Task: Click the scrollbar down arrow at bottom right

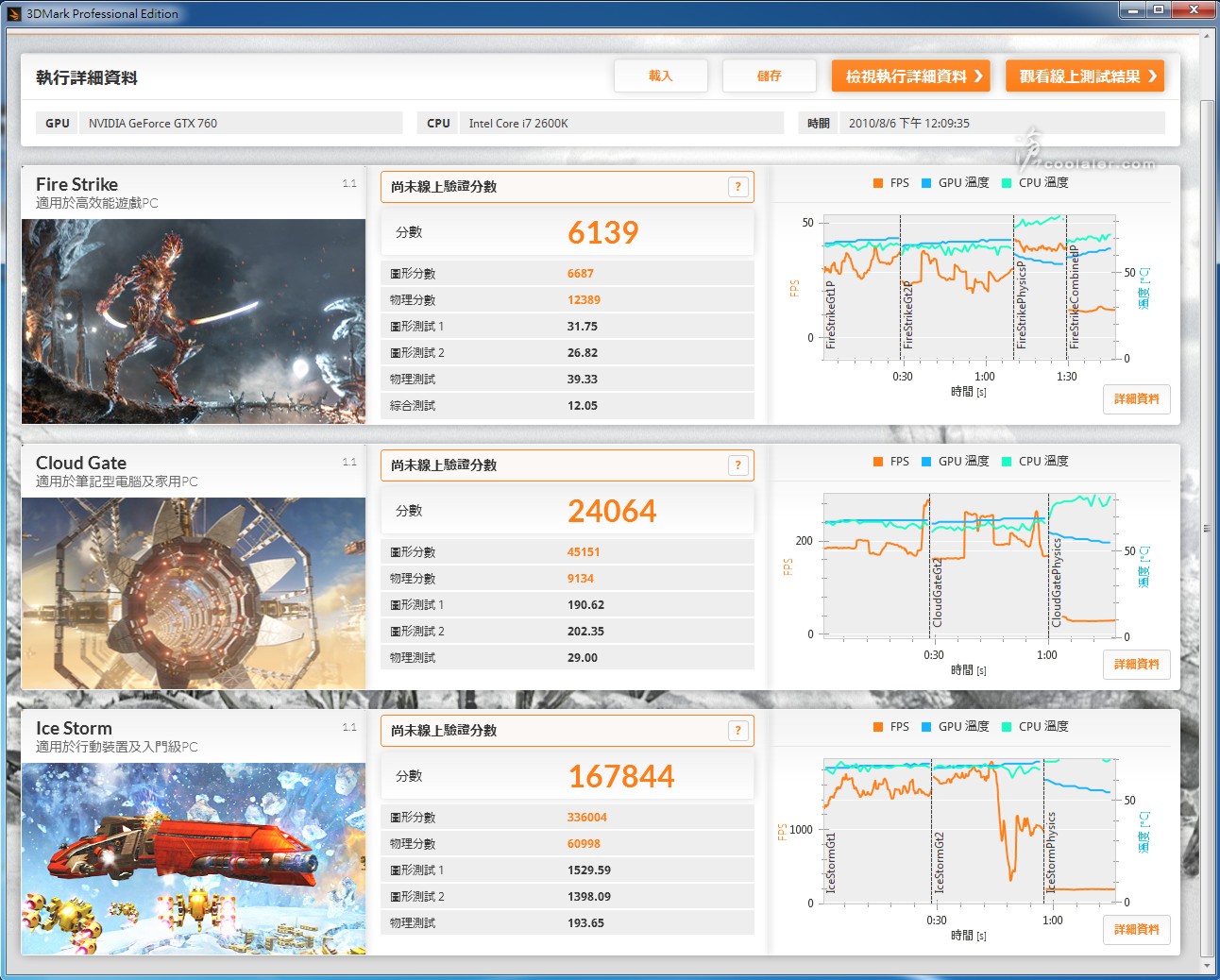Action: 1207,966
